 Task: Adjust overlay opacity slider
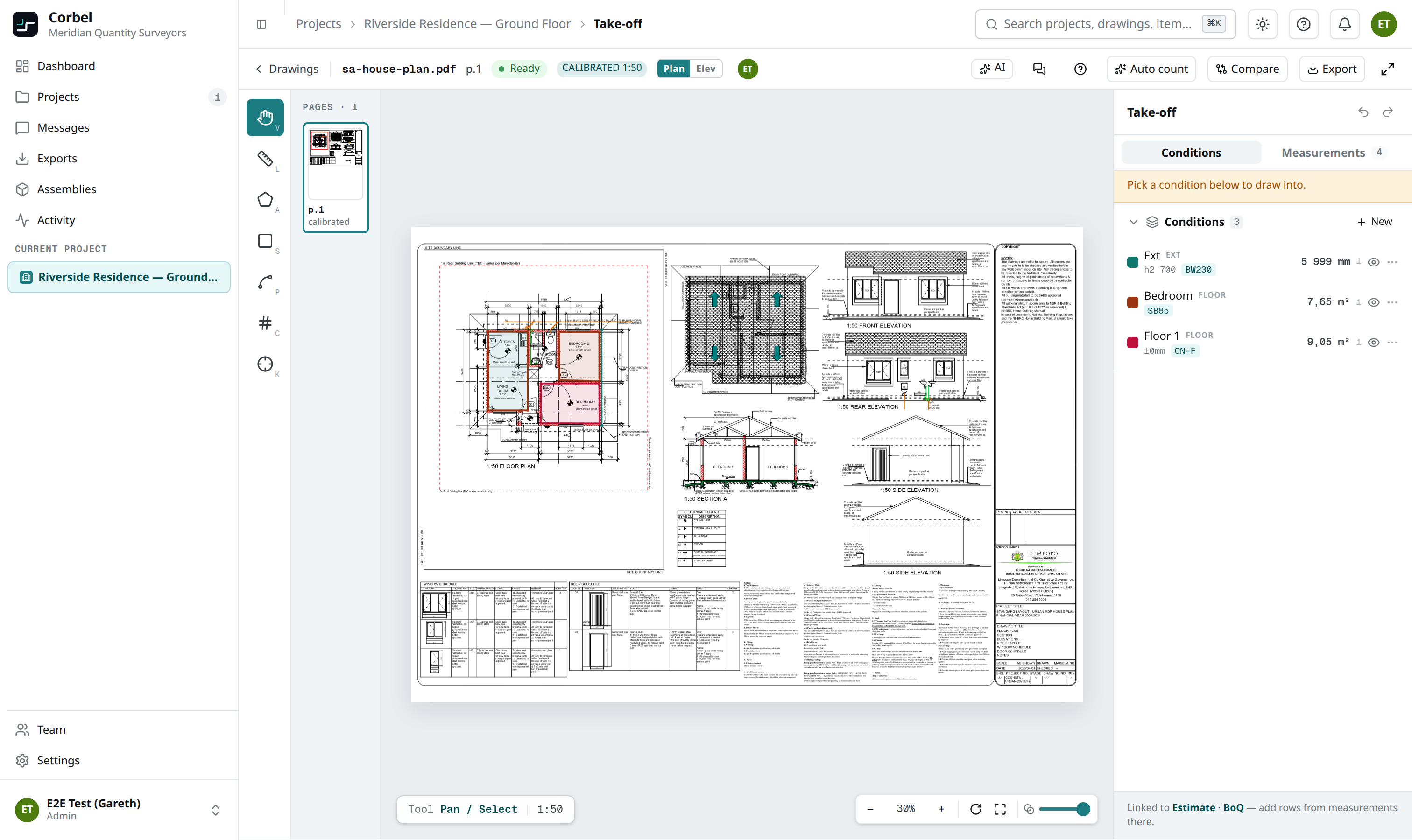pyautogui.click(x=1064, y=809)
